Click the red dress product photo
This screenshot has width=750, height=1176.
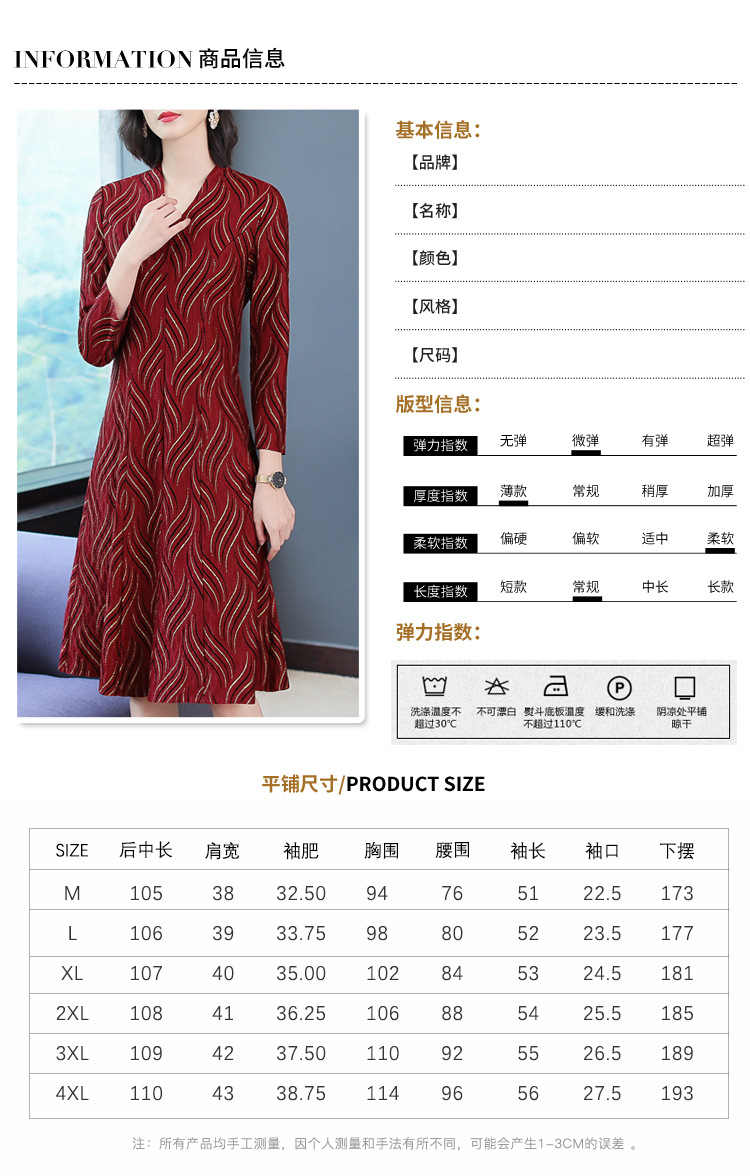coord(188,413)
